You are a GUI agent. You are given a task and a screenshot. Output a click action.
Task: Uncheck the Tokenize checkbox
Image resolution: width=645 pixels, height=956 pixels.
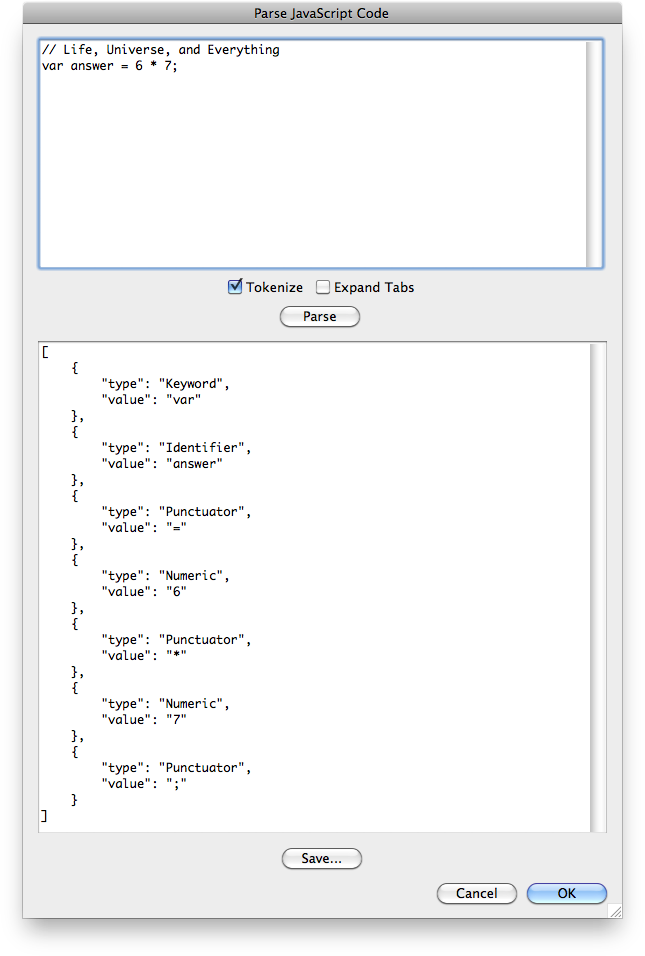click(x=236, y=287)
